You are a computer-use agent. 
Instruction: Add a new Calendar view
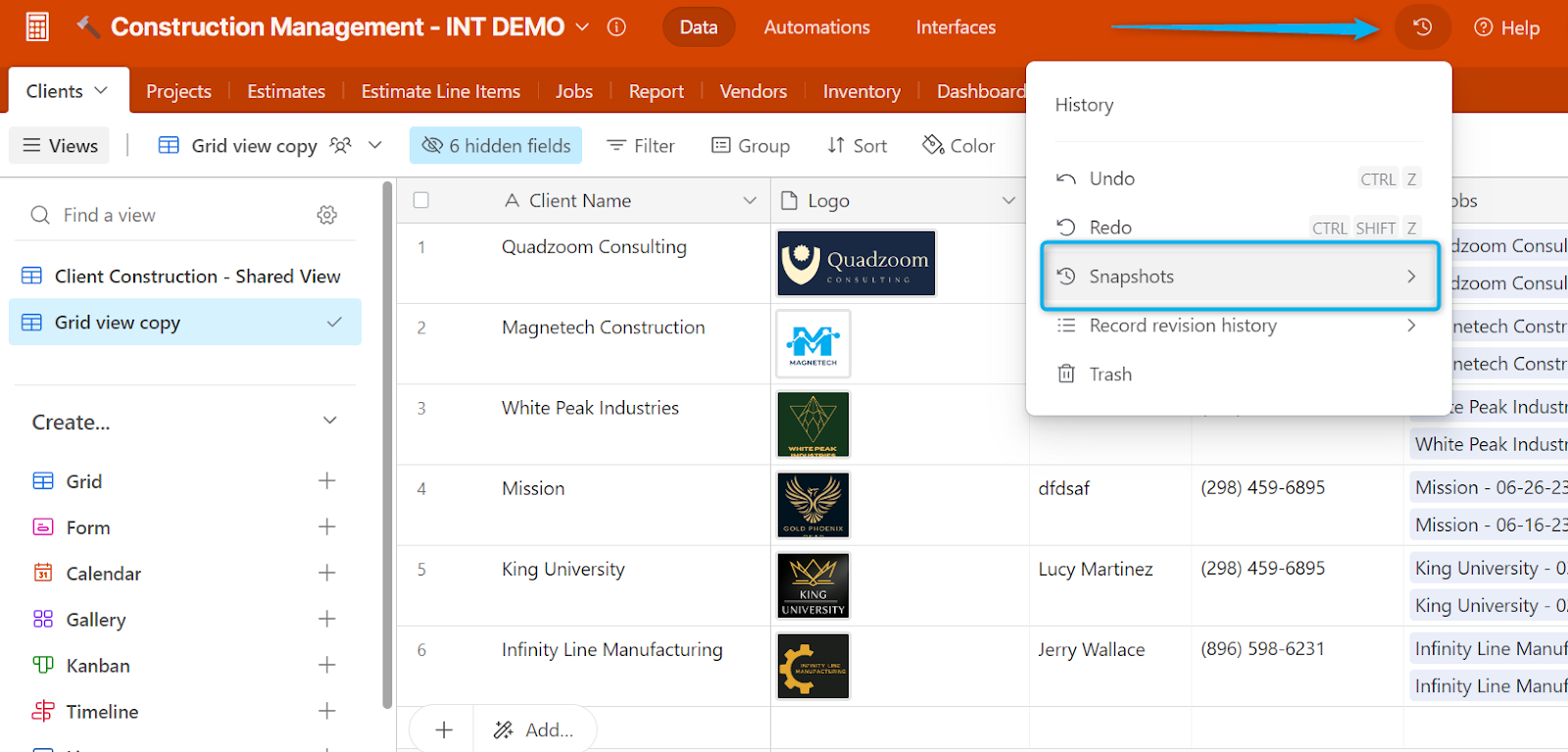327,573
